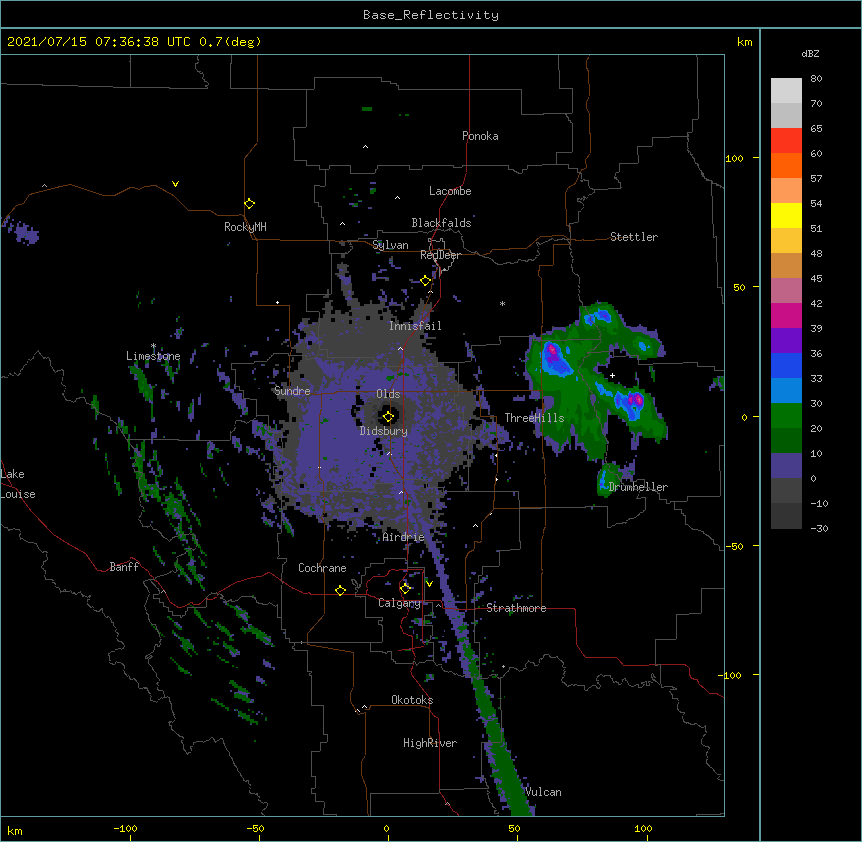The image size is (862, 842).
Task: Select the Strathmore label
Action: click(516, 608)
